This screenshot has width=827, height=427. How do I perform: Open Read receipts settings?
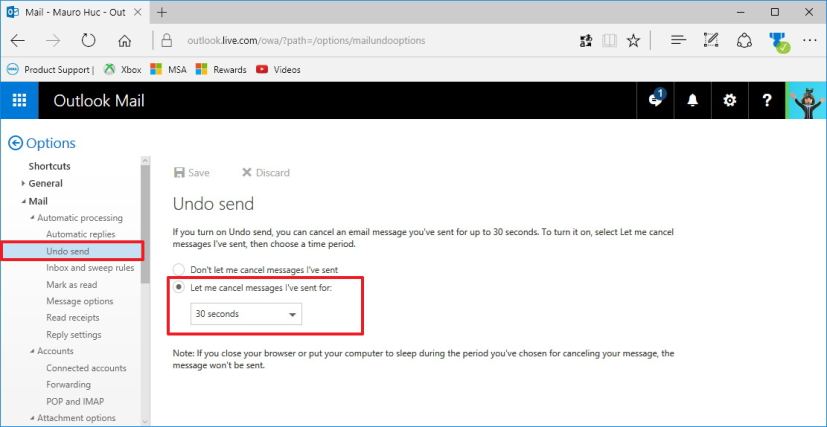[x=73, y=318]
